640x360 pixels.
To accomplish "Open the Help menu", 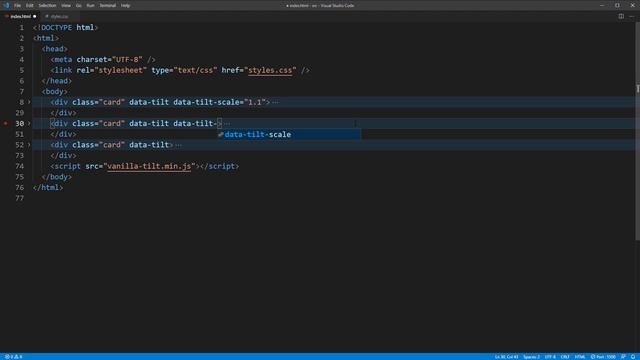I will (125, 6).
